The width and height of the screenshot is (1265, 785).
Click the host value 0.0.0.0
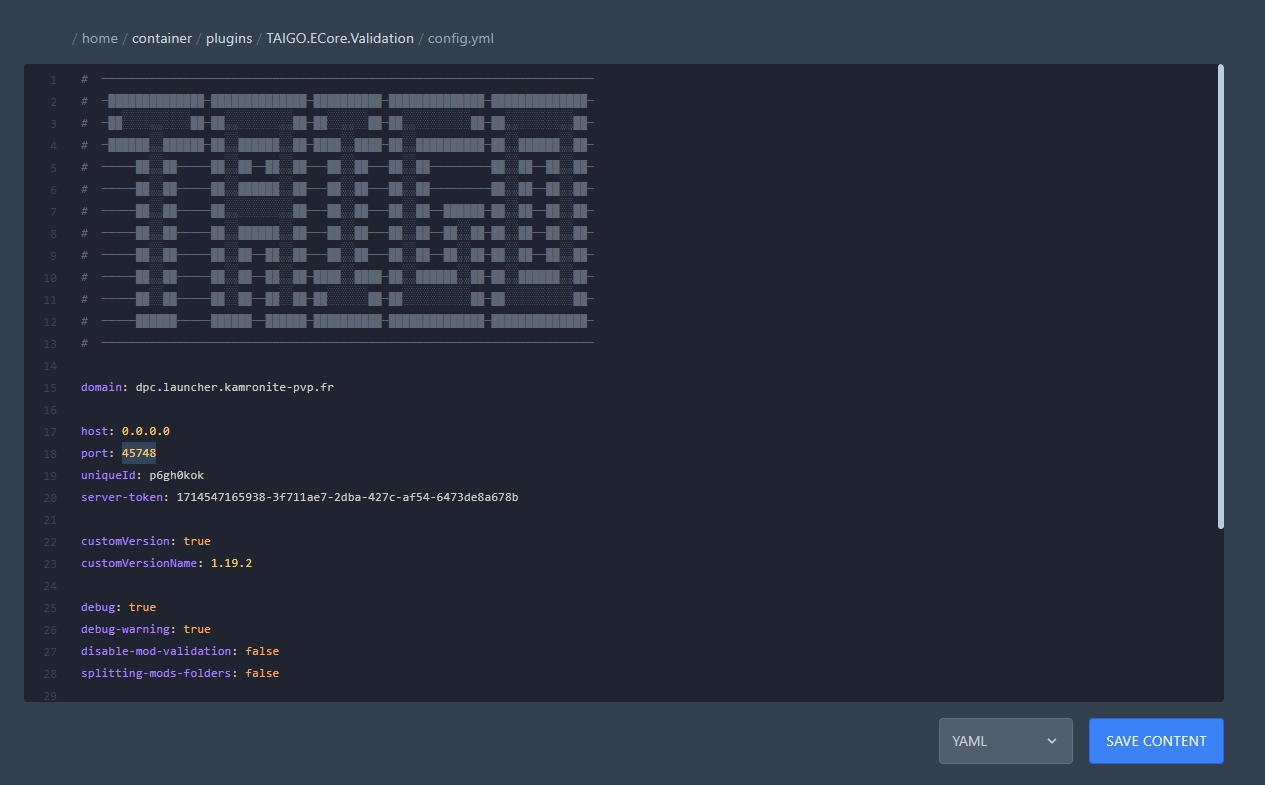click(x=145, y=431)
